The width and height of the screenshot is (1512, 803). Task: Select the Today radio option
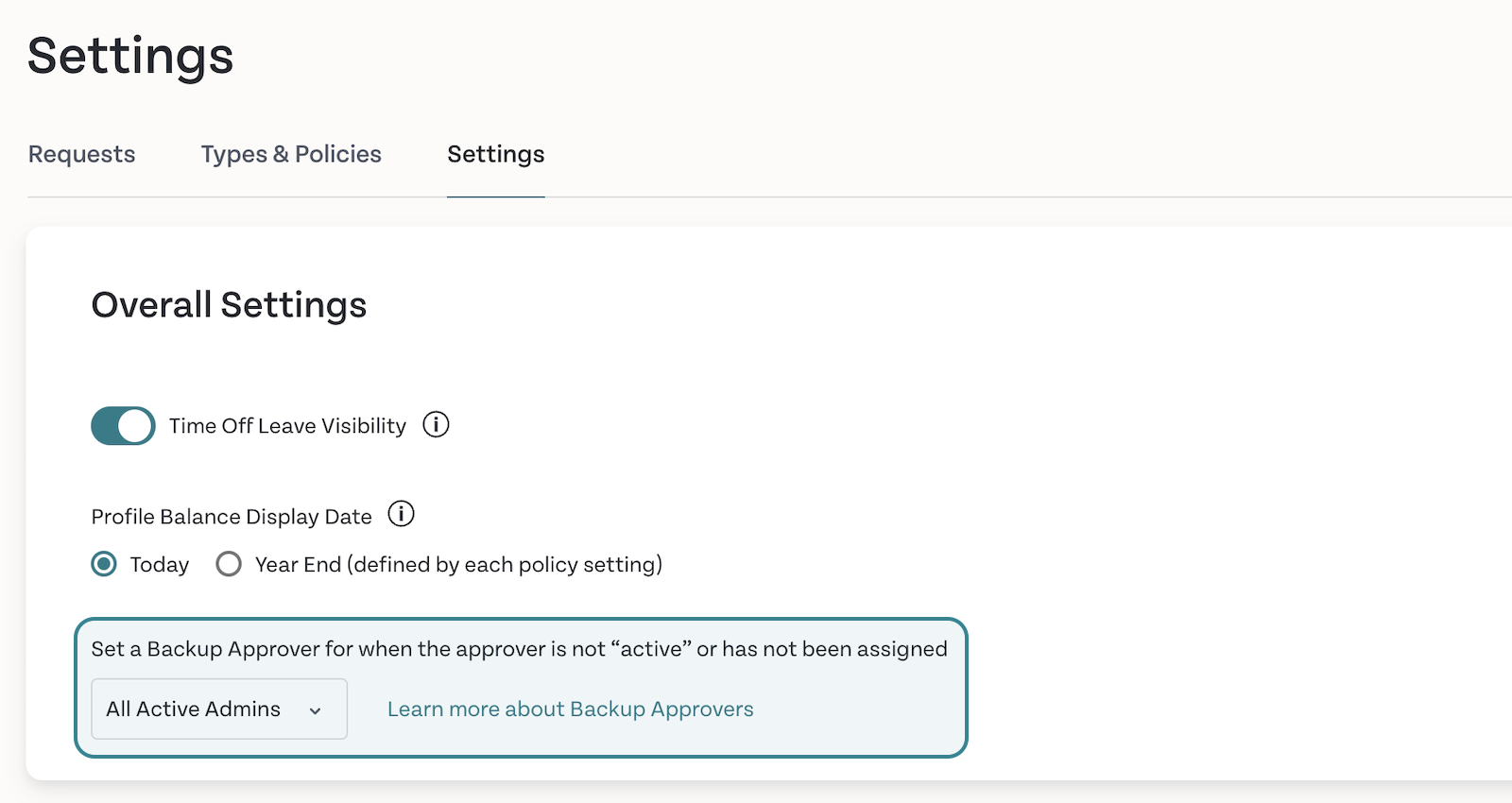pyautogui.click(x=104, y=564)
